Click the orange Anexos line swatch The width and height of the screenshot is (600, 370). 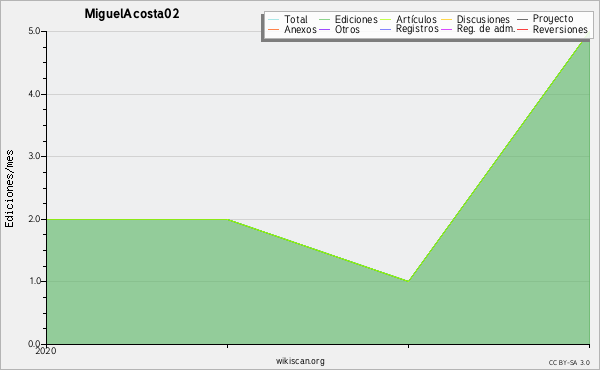point(274,29)
